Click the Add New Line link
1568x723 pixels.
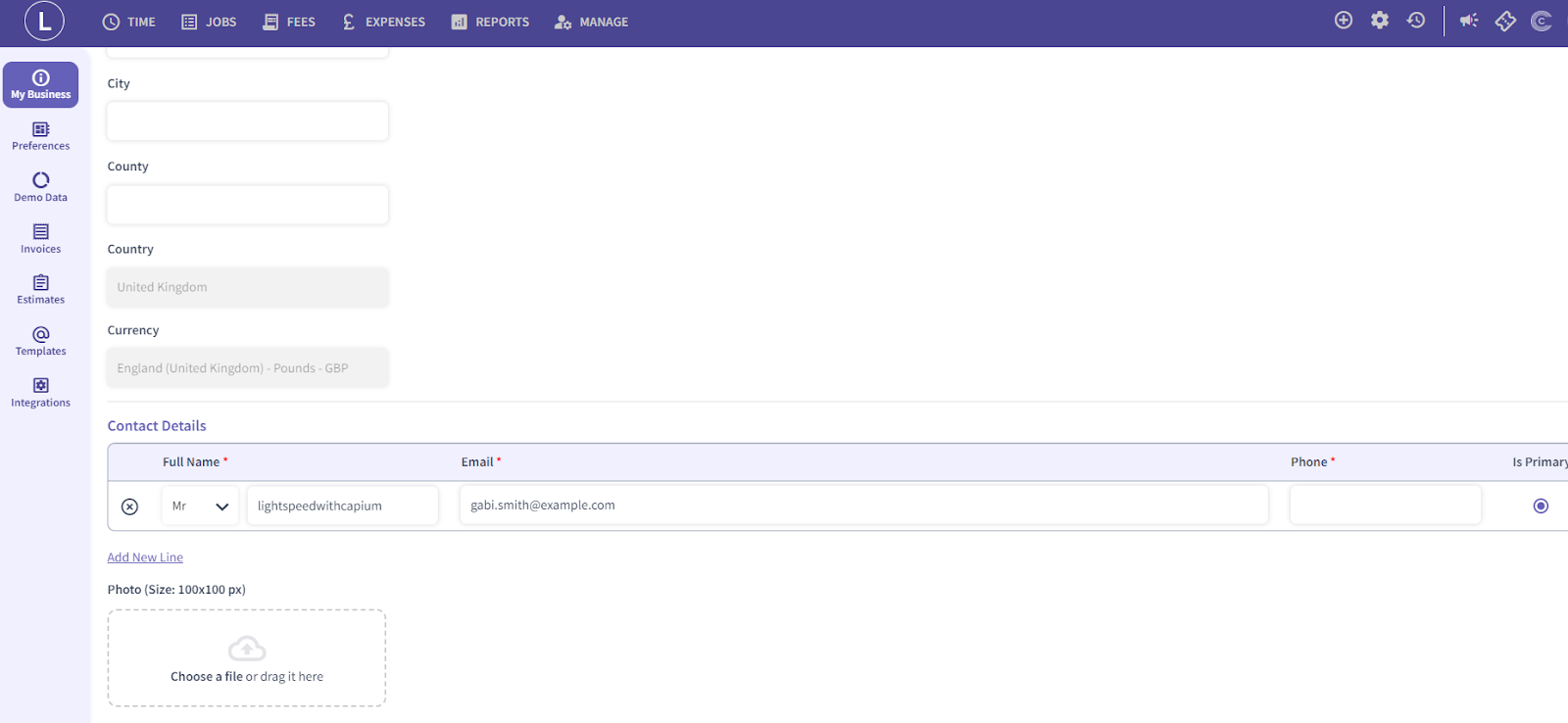click(145, 557)
